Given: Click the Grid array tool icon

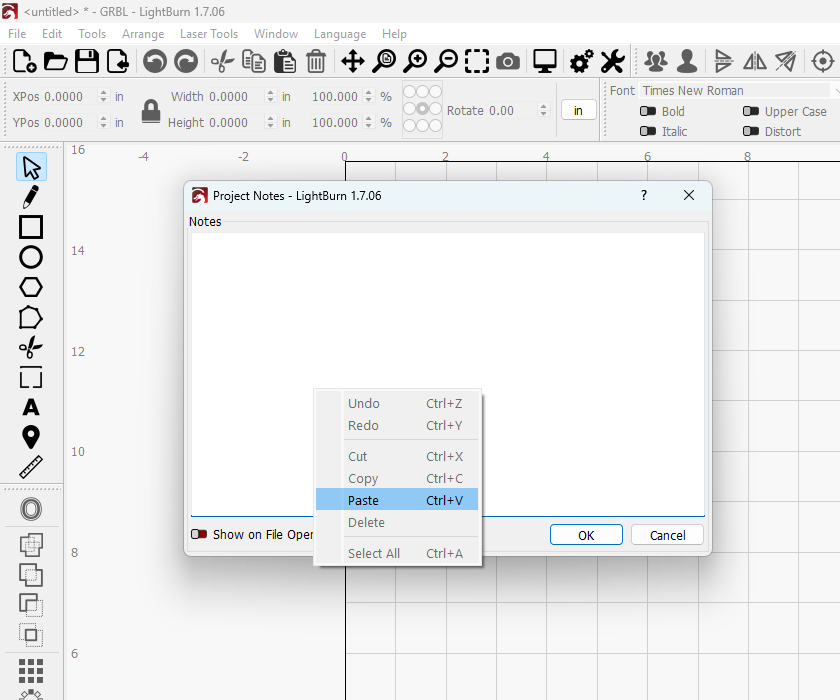Looking at the screenshot, I should point(31,671).
